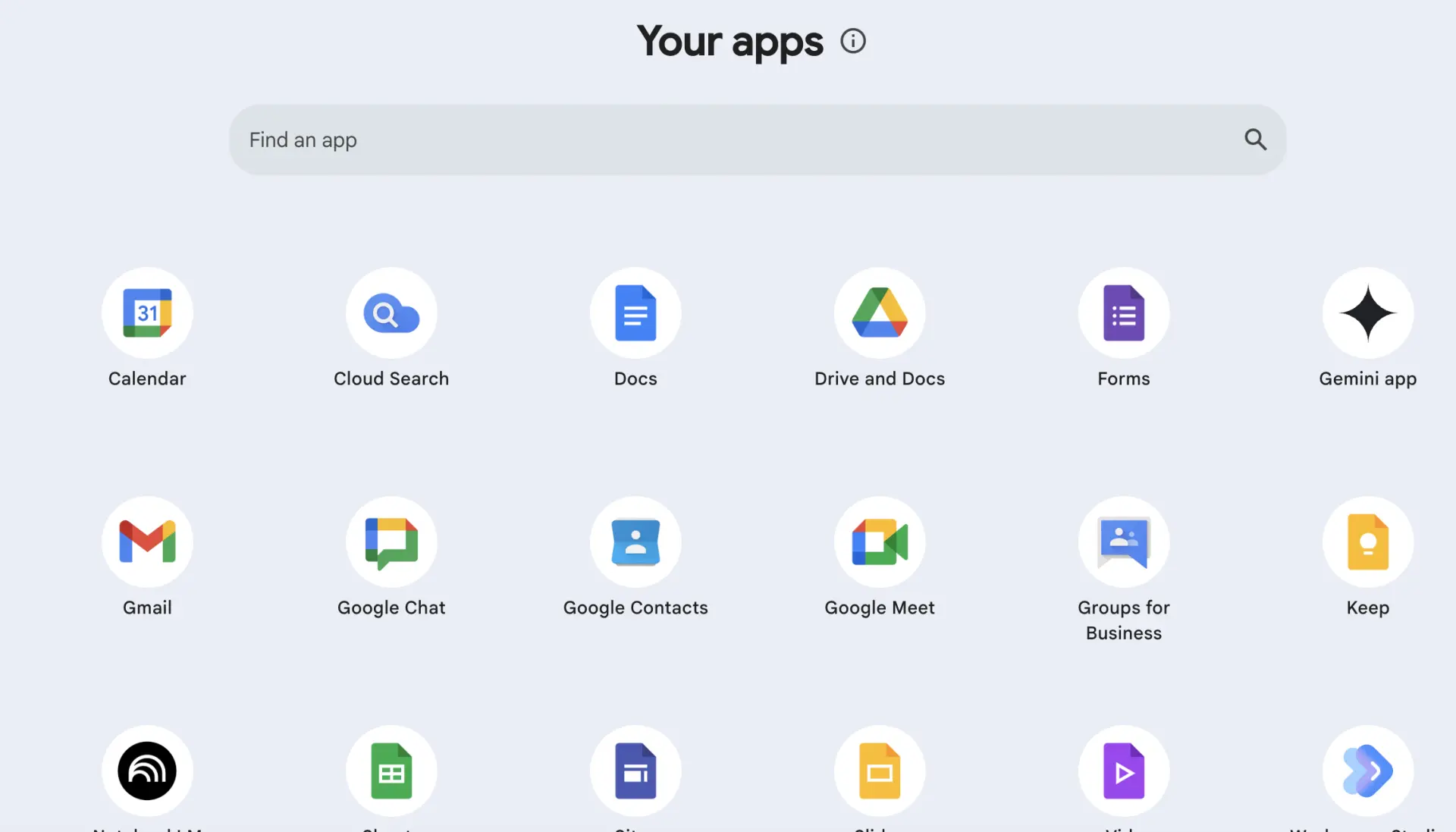Launch the Sites app icon
This screenshot has height=832, width=1456.
635,771
